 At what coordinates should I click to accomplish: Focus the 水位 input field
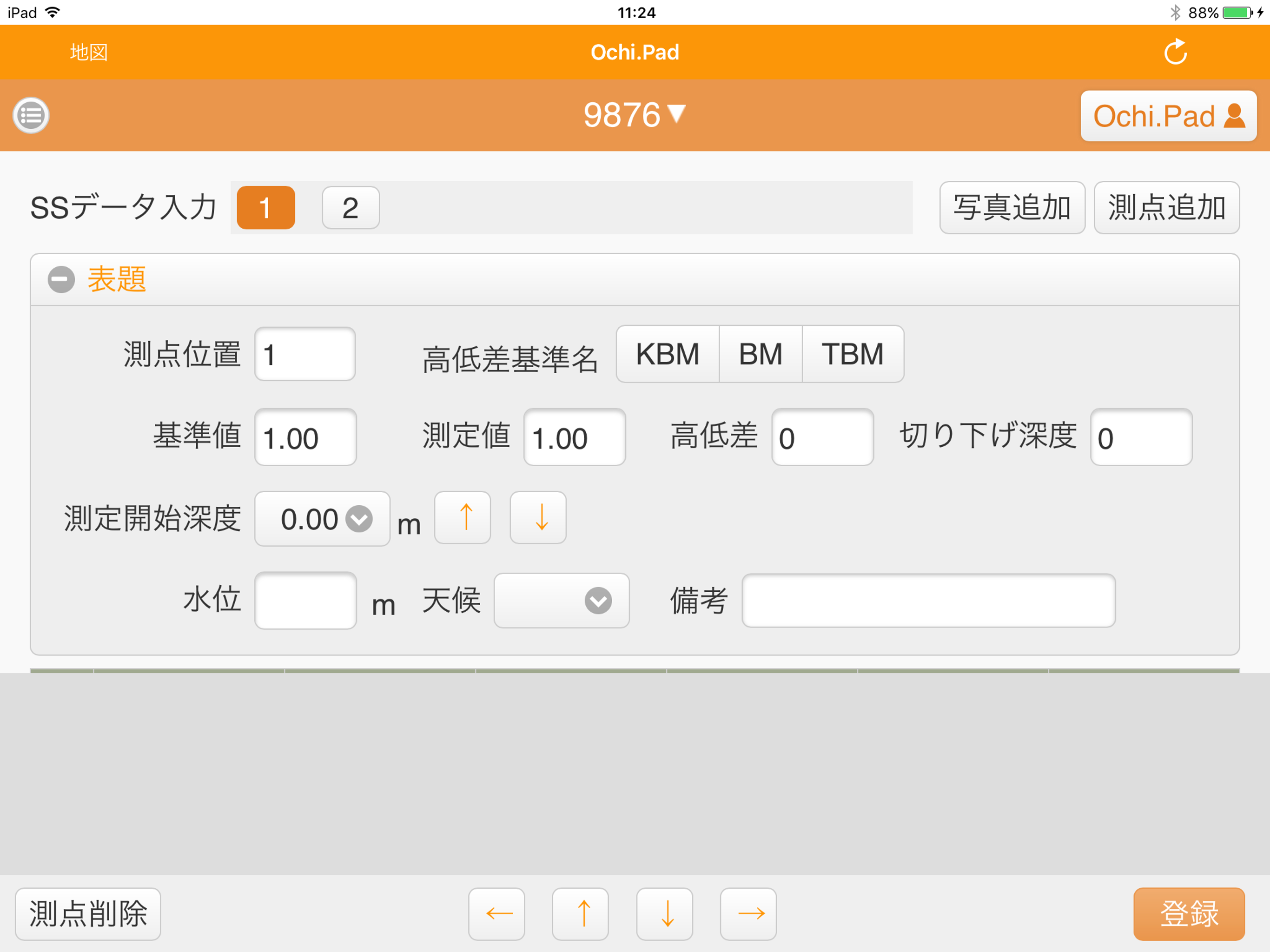[306, 601]
